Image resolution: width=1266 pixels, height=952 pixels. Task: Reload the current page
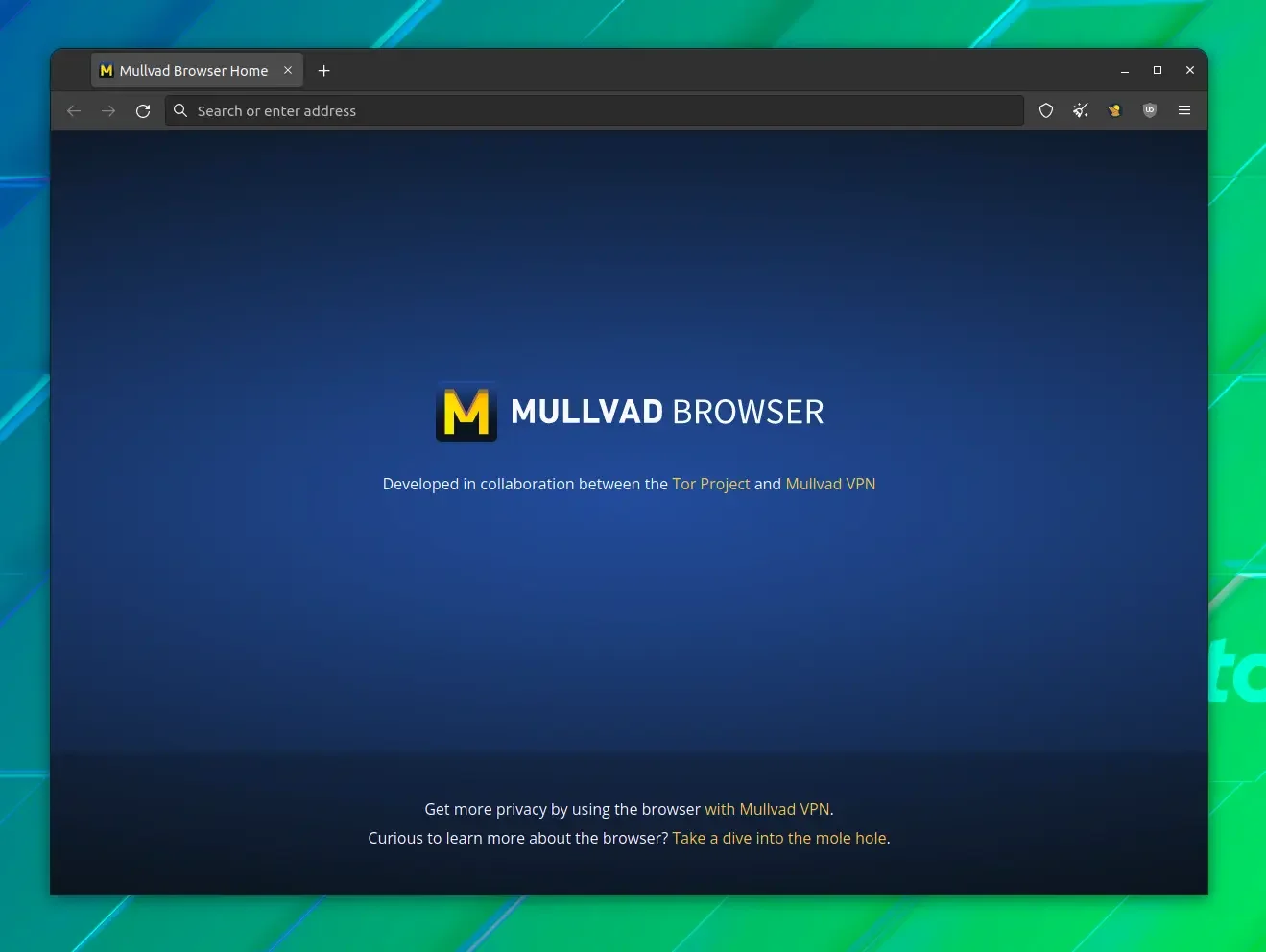(x=143, y=111)
